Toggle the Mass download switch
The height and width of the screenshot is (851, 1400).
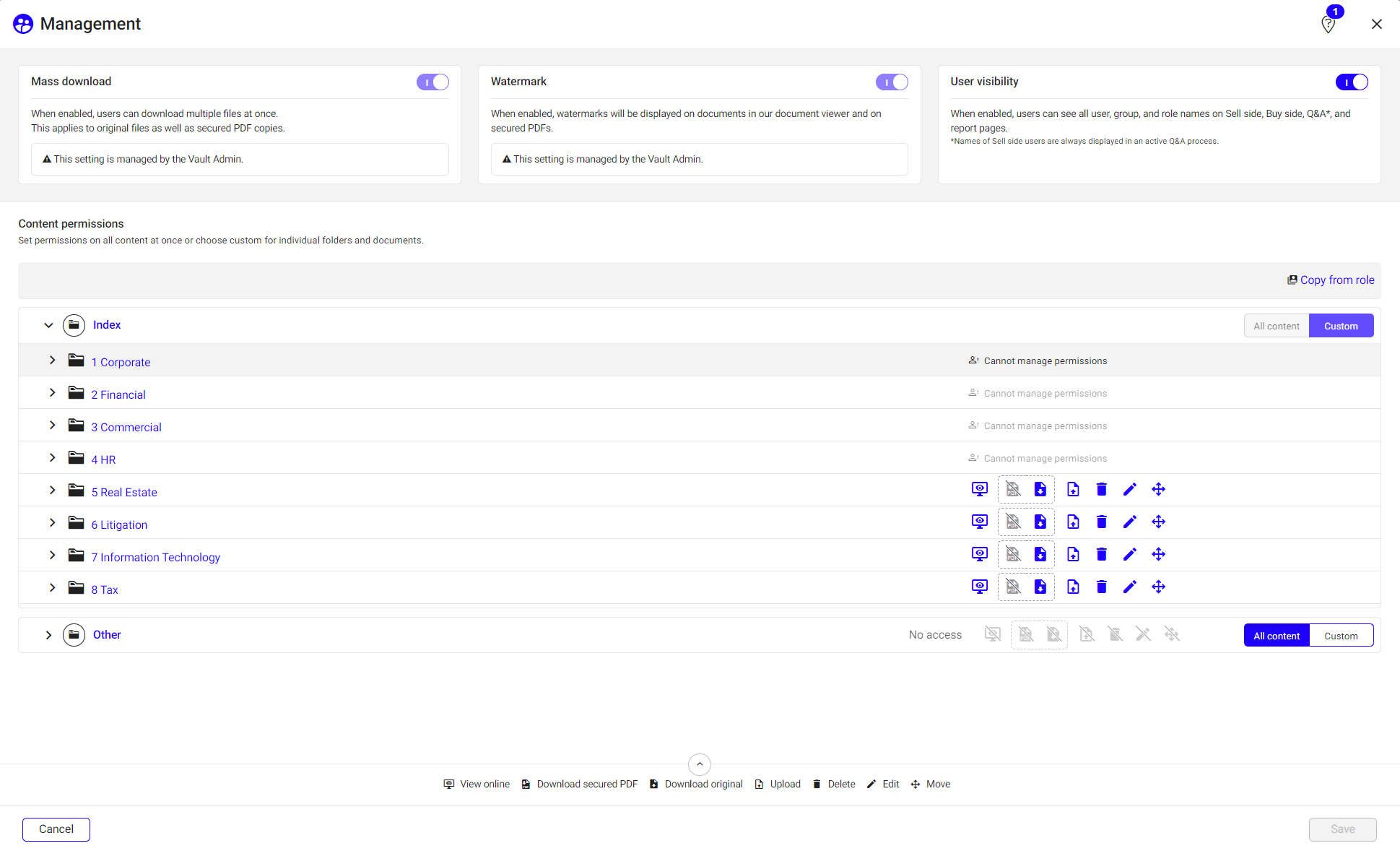[x=432, y=82]
